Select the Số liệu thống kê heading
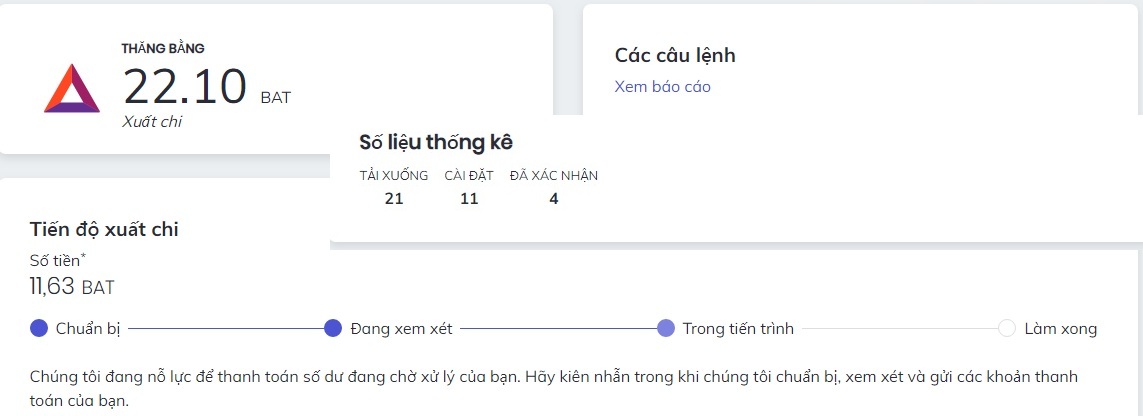This screenshot has height=416, width=1143. (x=436, y=142)
